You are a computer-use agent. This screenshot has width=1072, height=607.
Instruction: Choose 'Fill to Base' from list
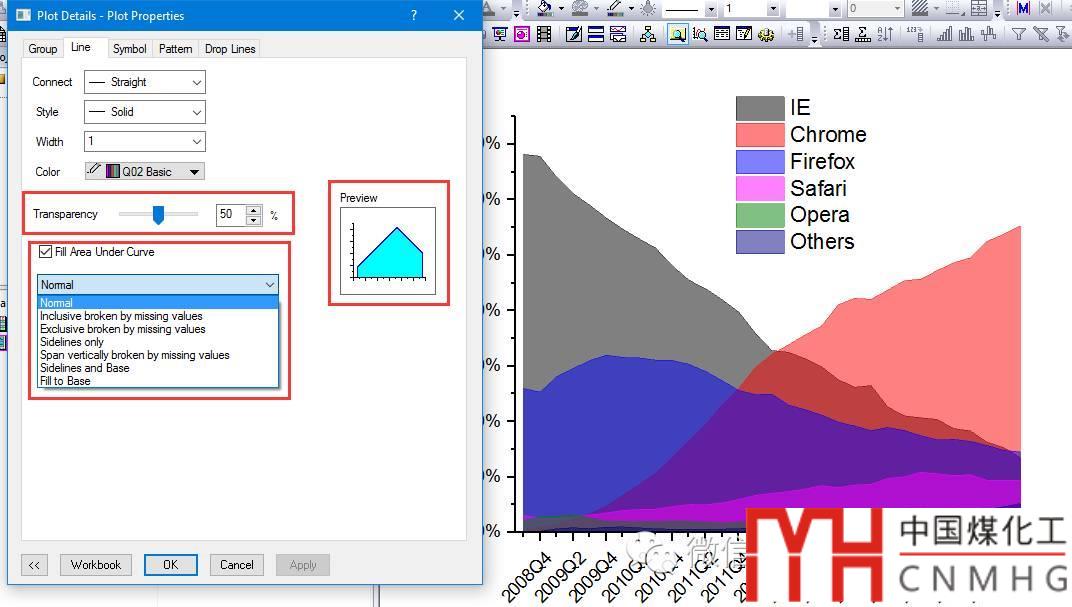pos(65,381)
